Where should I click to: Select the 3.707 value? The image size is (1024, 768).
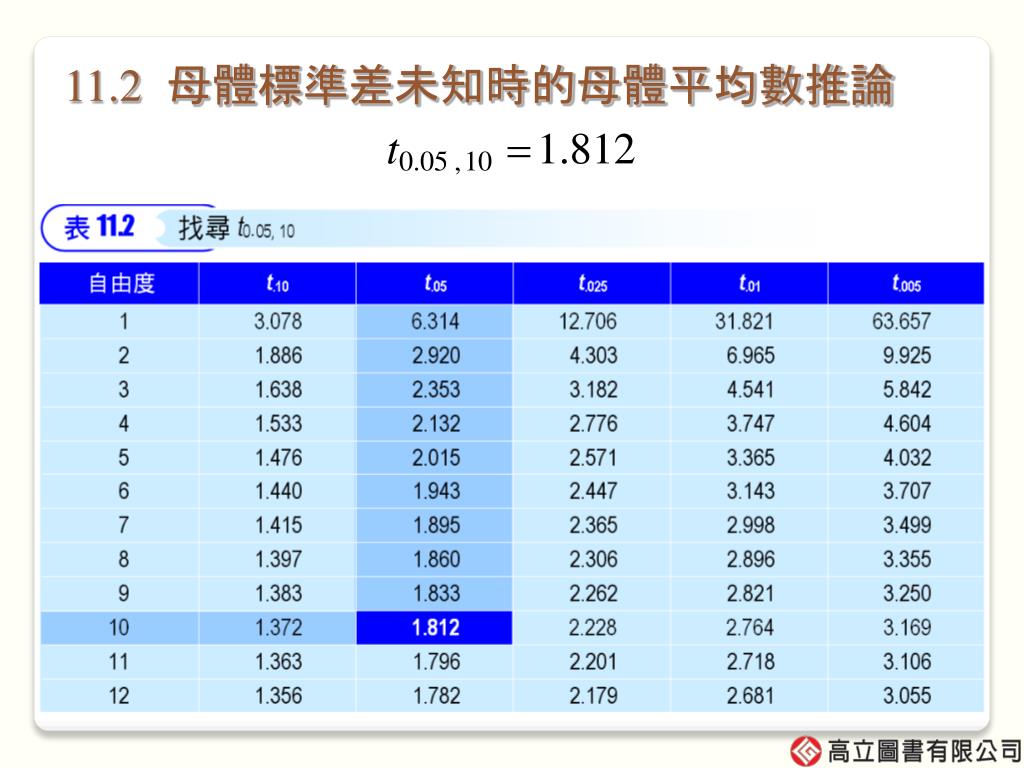pos(907,490)
